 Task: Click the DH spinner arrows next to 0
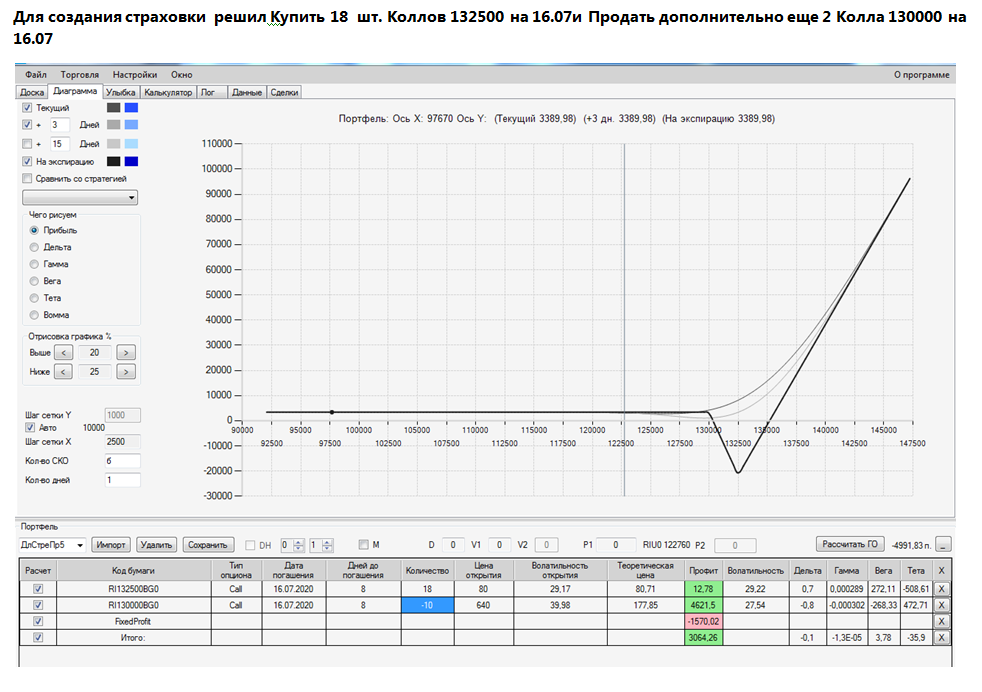(x=299, y=545)
